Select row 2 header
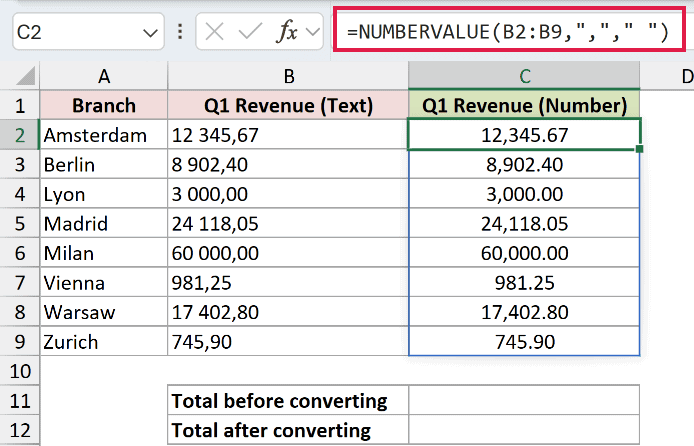 click(x=19, y=135)
